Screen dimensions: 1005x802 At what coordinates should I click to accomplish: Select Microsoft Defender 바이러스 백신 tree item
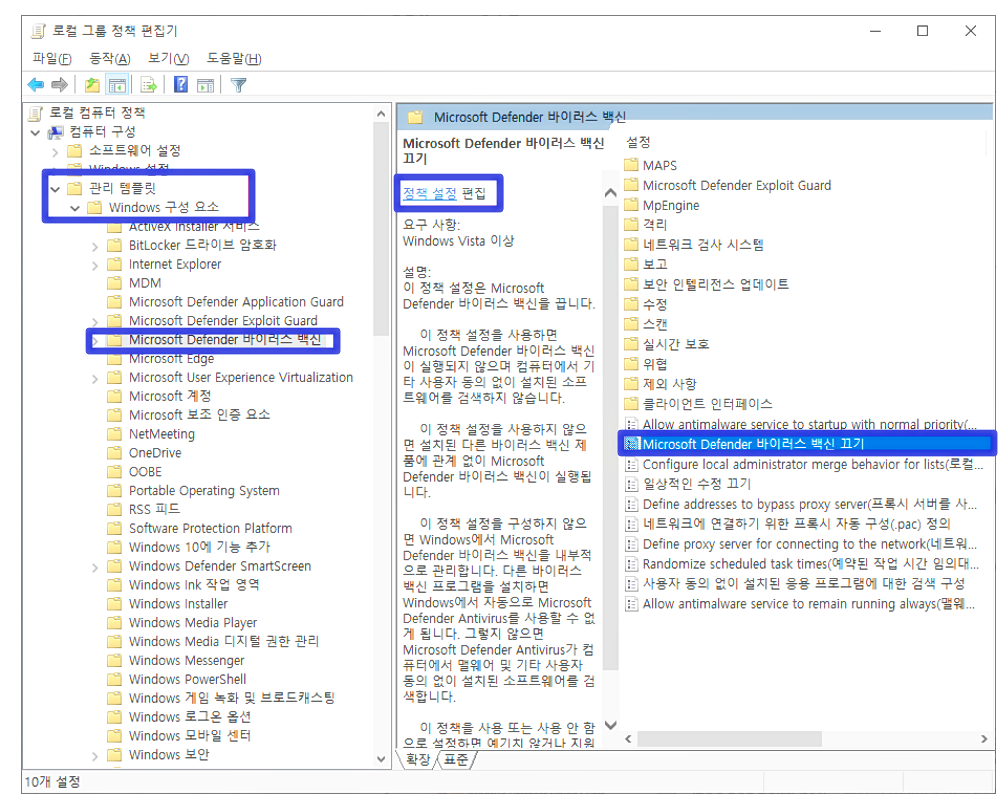(x=224, y=339)
